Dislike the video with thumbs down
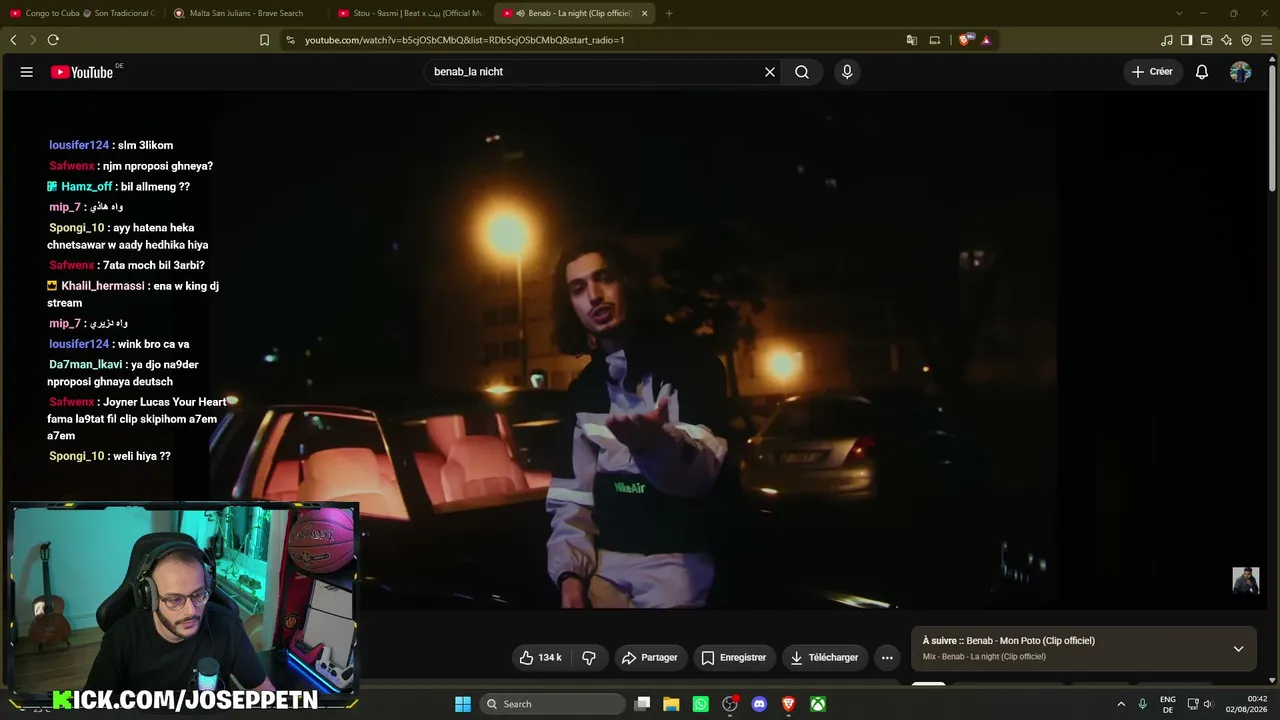Screen dimensions: 1280x720 click(589, 658)
